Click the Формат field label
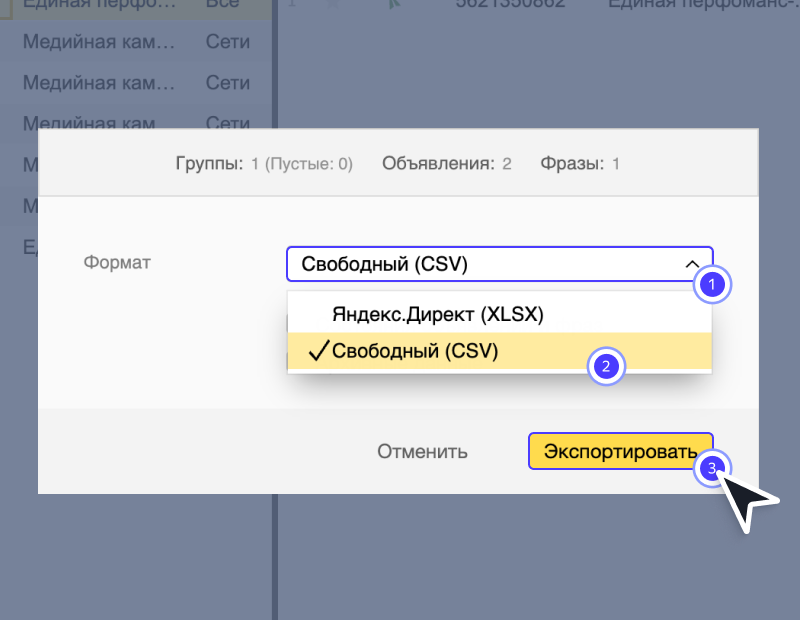Viewport: 800px width, 620px height. pyautogui.click(x=117, y=263)
